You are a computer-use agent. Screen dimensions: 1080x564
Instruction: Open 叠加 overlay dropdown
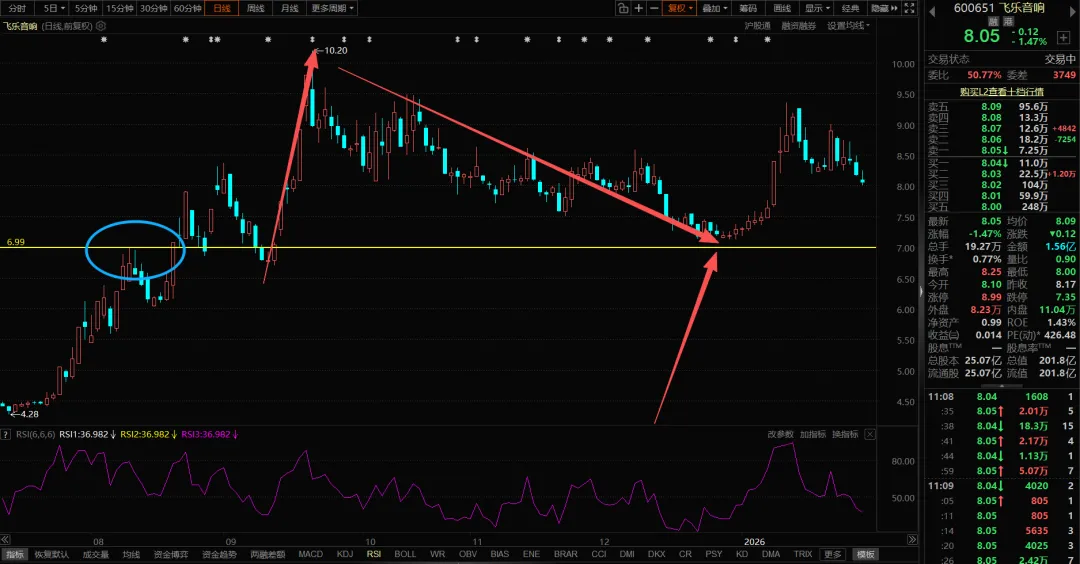coord(714,8)
